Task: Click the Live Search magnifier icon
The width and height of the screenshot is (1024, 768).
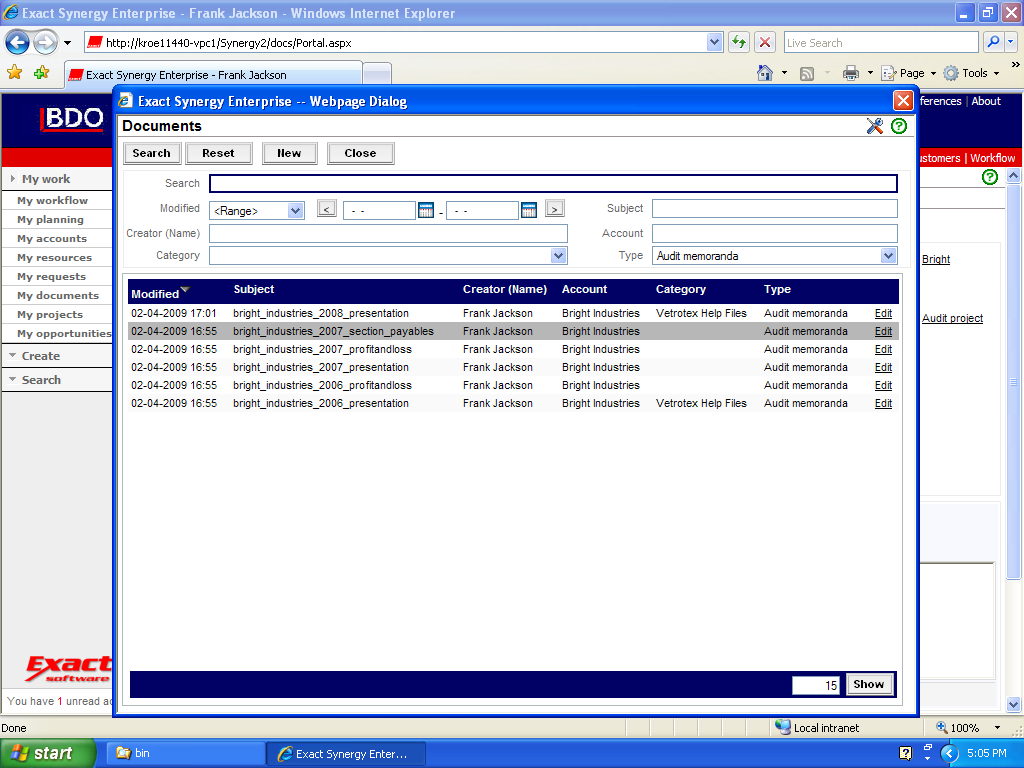Action: pos(993,42)
